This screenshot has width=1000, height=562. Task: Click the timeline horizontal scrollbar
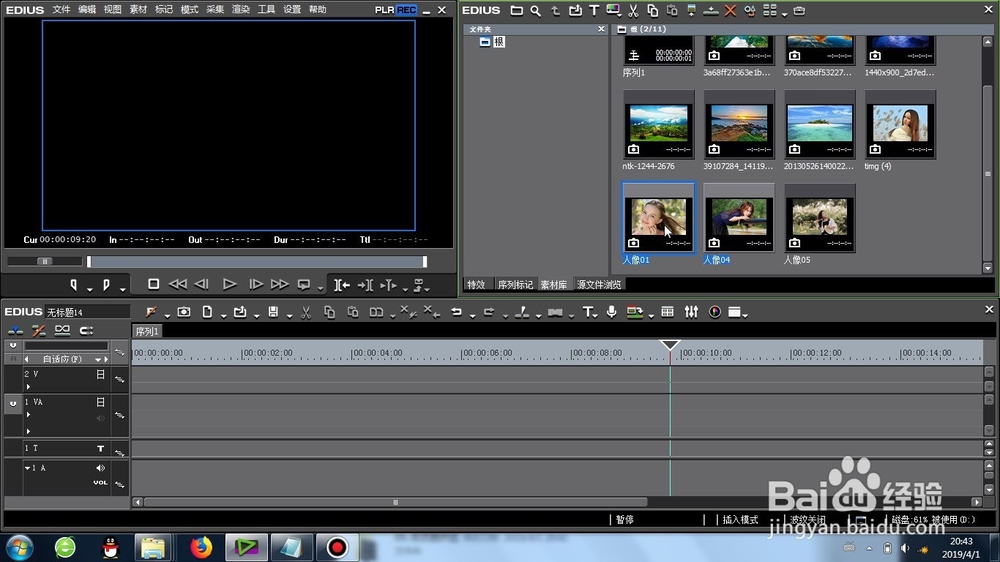395,502
